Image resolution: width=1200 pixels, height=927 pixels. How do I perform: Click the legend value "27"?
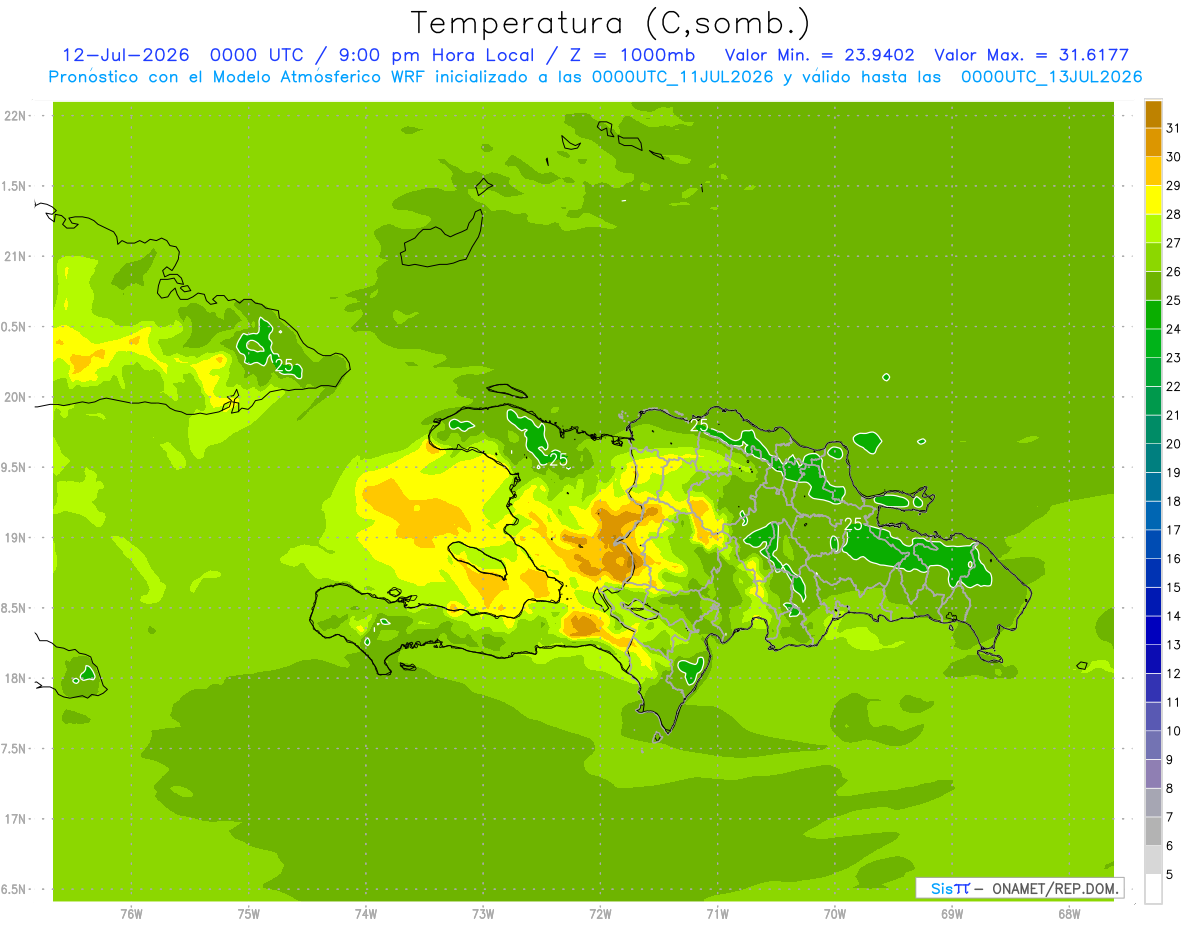(x=1173, y=242)
